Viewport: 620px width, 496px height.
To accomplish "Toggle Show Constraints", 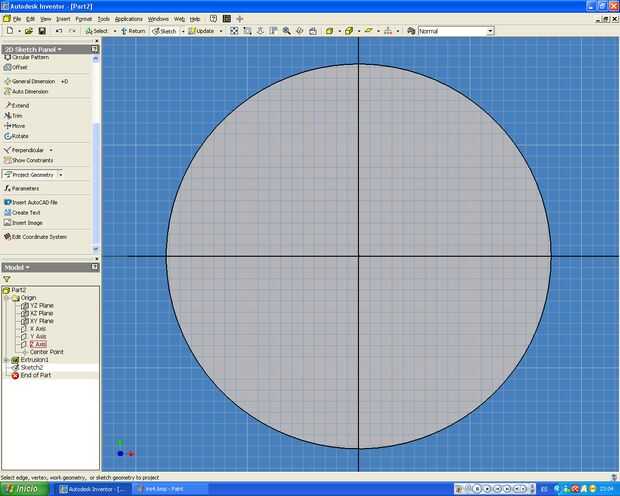I will click(x=31, y=160).
